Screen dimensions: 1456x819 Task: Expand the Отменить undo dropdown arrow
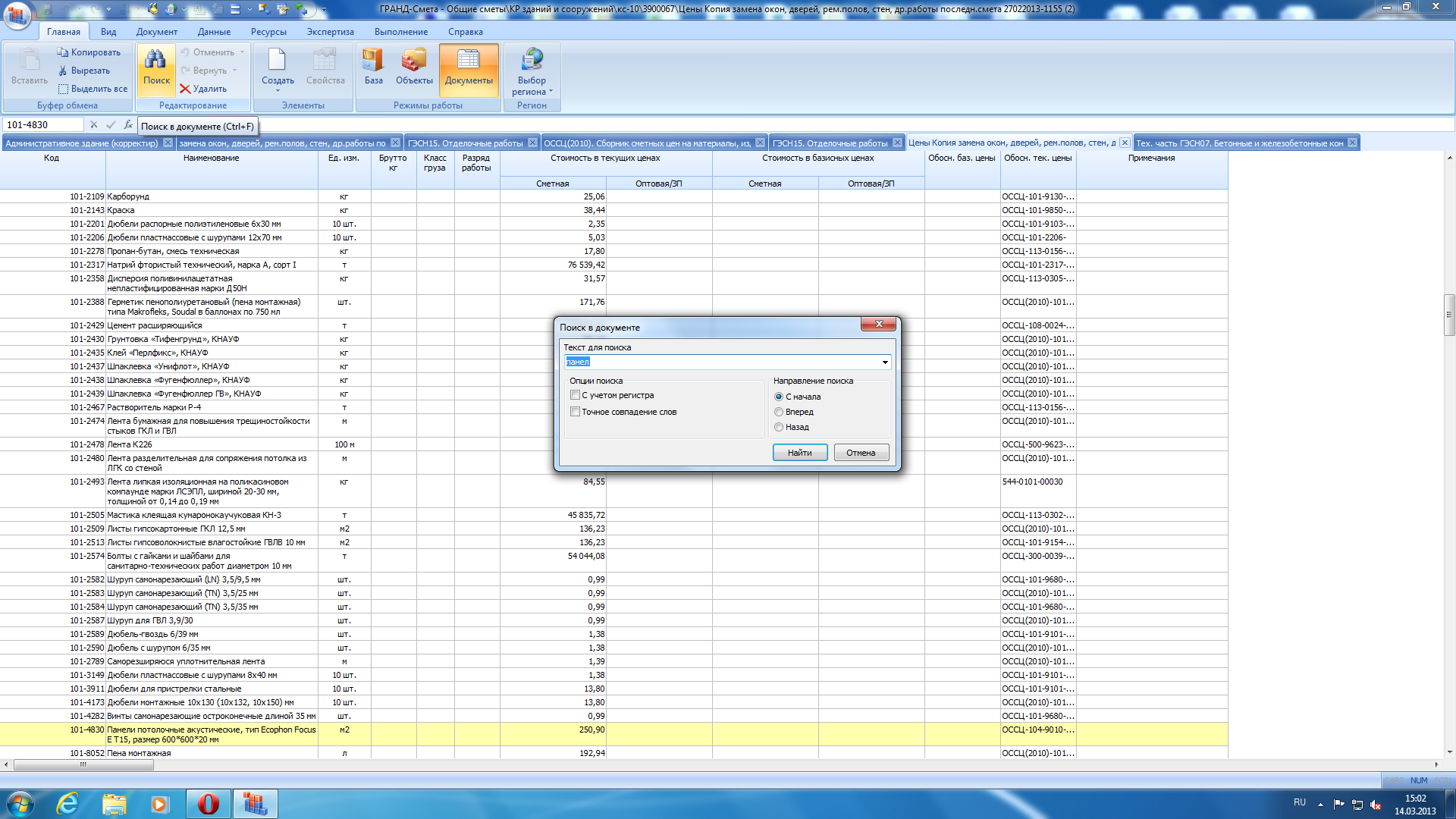pos(243,52)
